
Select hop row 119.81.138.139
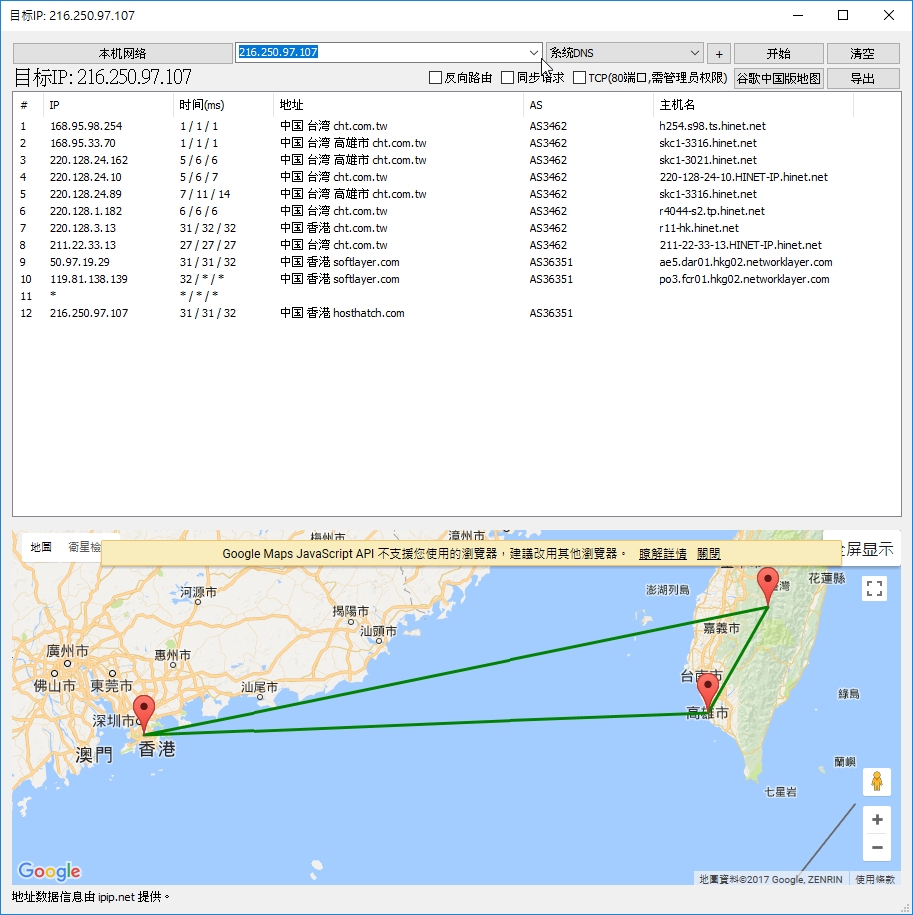tap(457, 279)
